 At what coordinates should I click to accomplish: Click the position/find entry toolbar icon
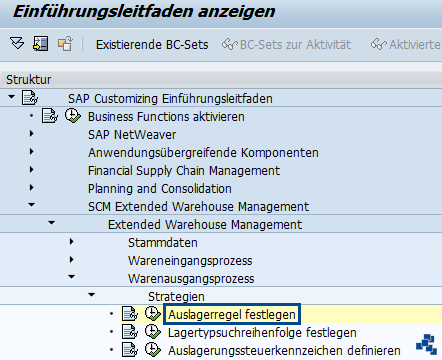click(x=40, y=44)
